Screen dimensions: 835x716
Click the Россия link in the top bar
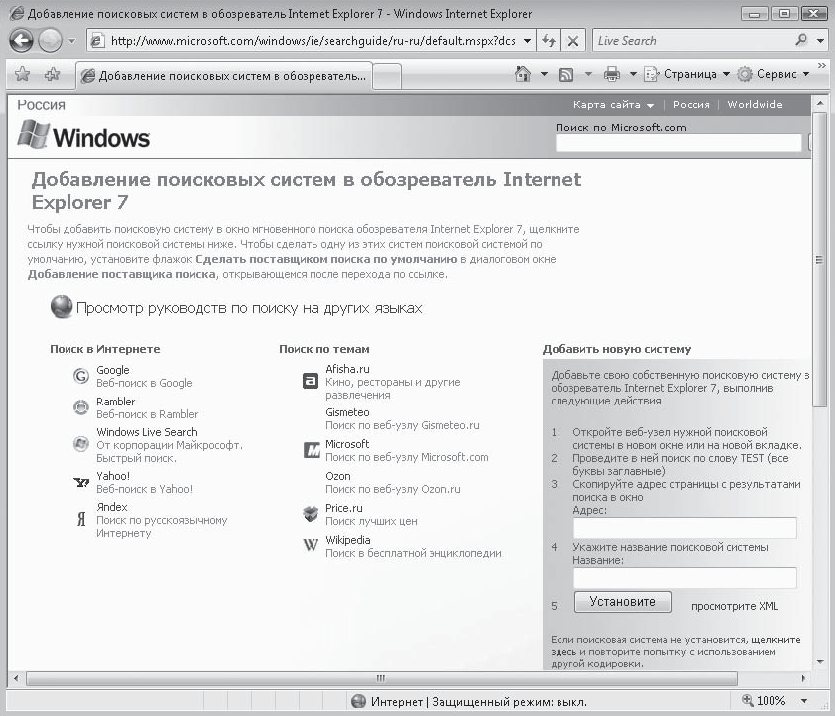pos(691,105)
